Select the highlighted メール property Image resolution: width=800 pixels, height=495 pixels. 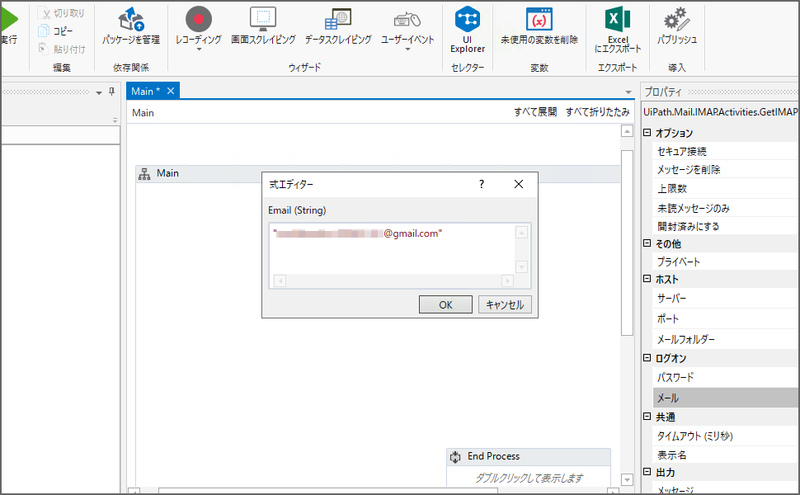click(726, 398)
